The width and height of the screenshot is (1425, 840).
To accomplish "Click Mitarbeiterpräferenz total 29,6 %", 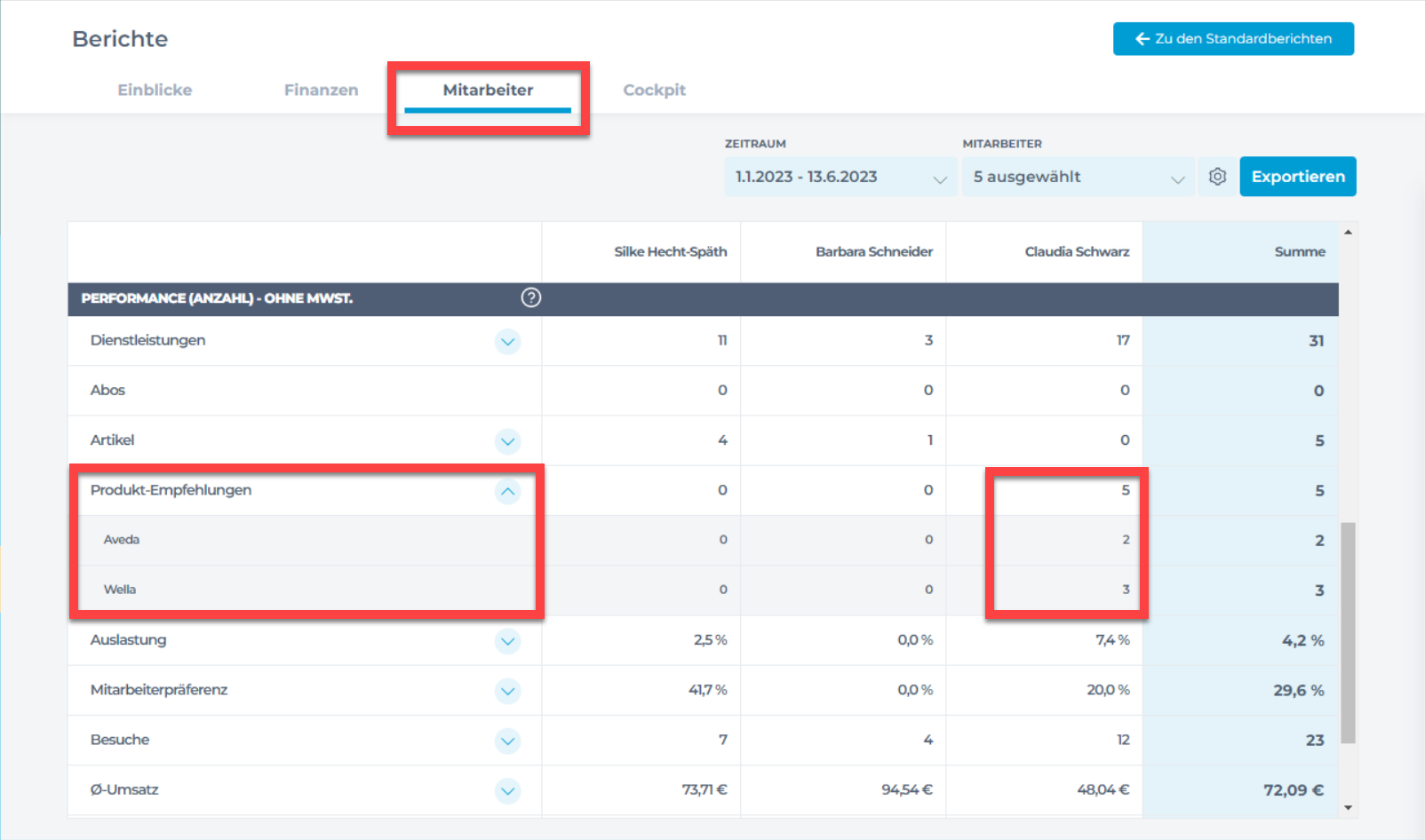I will coord(1298,690).
